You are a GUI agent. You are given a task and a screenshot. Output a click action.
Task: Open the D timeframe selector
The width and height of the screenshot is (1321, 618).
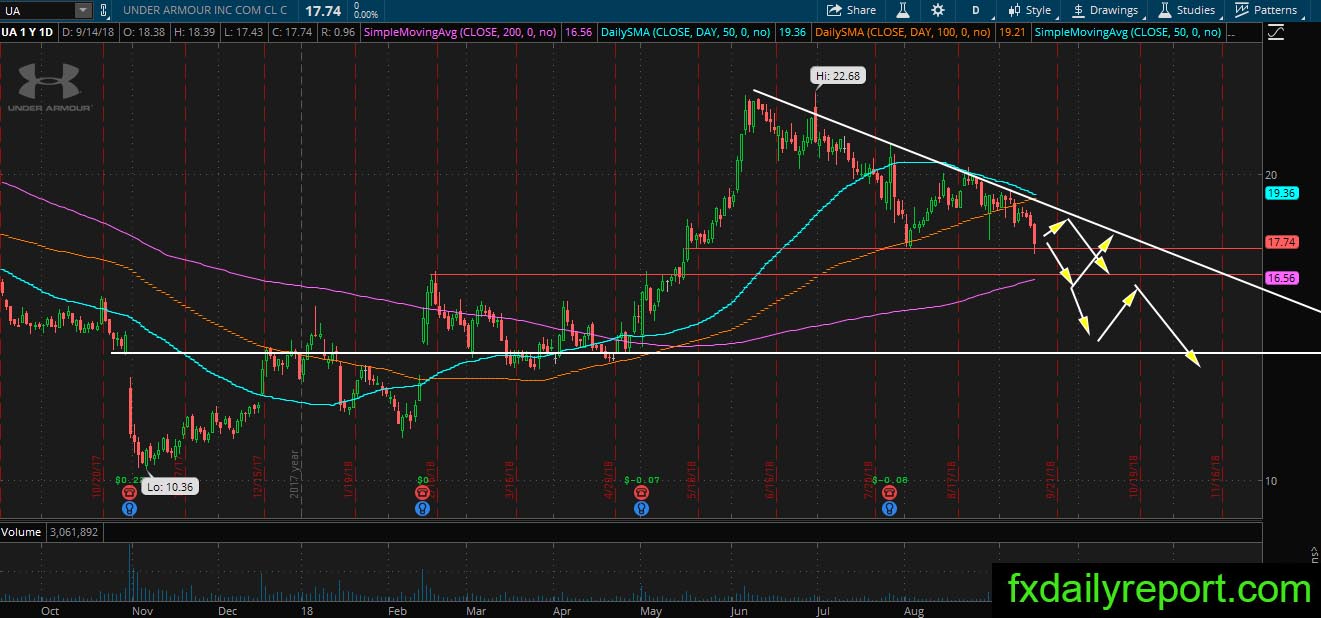pos(975,10)
